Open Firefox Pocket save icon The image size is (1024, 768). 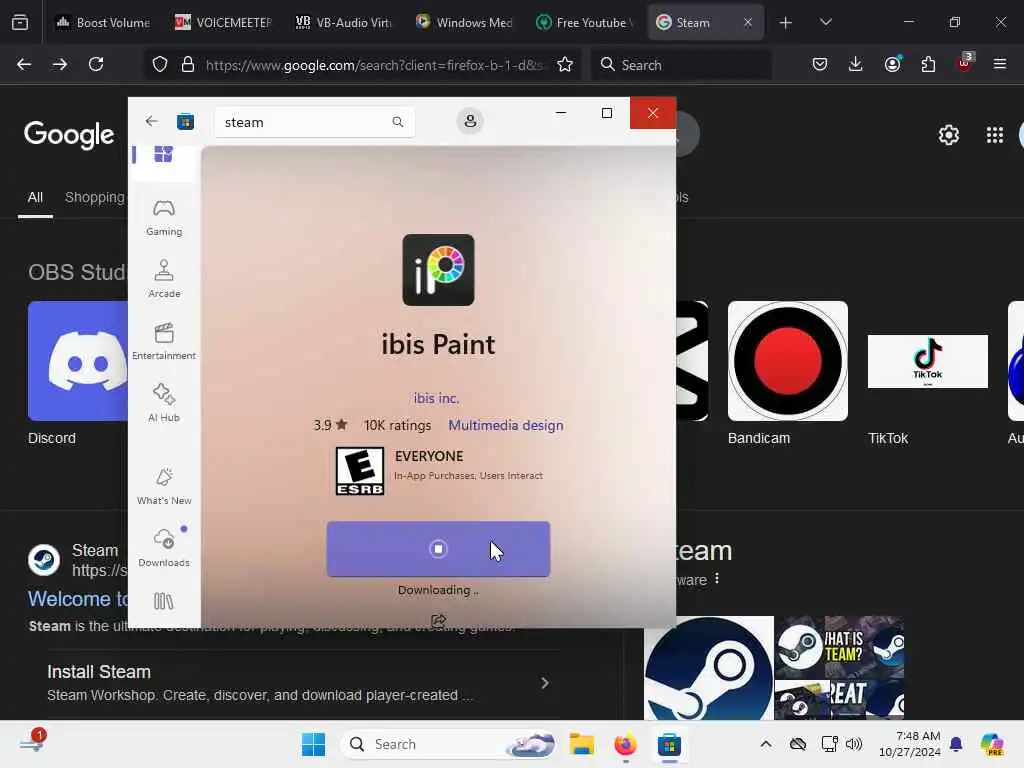(x=820, y=64)
